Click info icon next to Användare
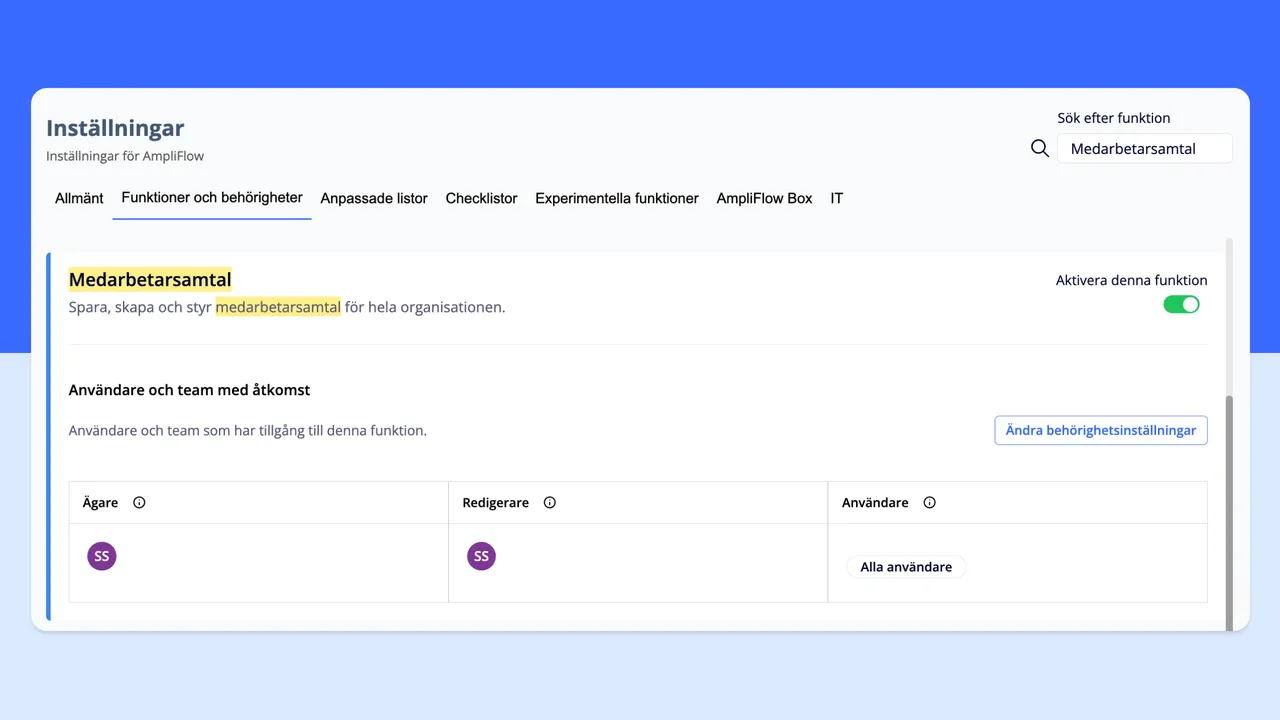This screenshot has width=1280, height=720. [929, 503]
